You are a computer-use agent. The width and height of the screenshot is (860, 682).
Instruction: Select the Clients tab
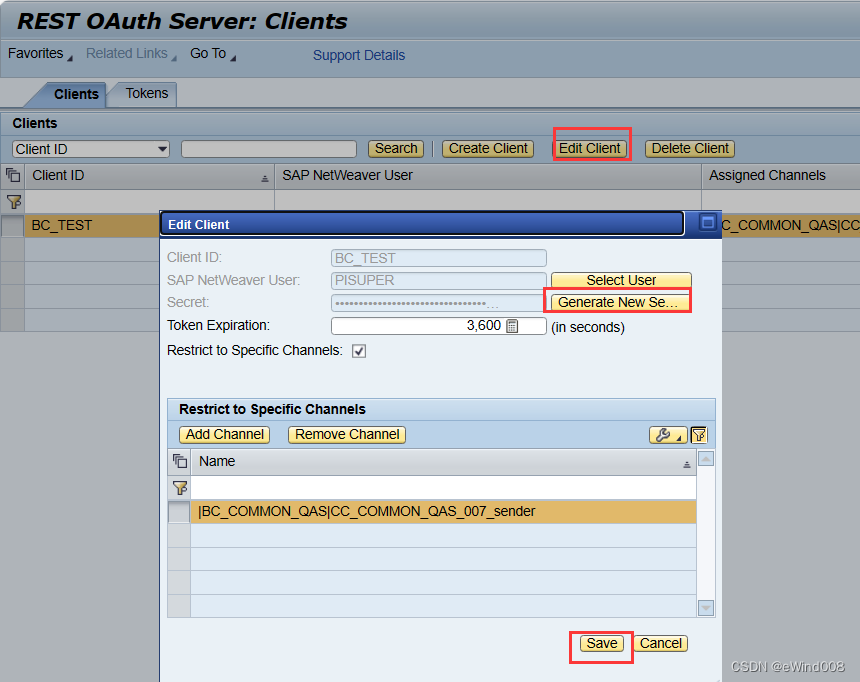point(77,93)
